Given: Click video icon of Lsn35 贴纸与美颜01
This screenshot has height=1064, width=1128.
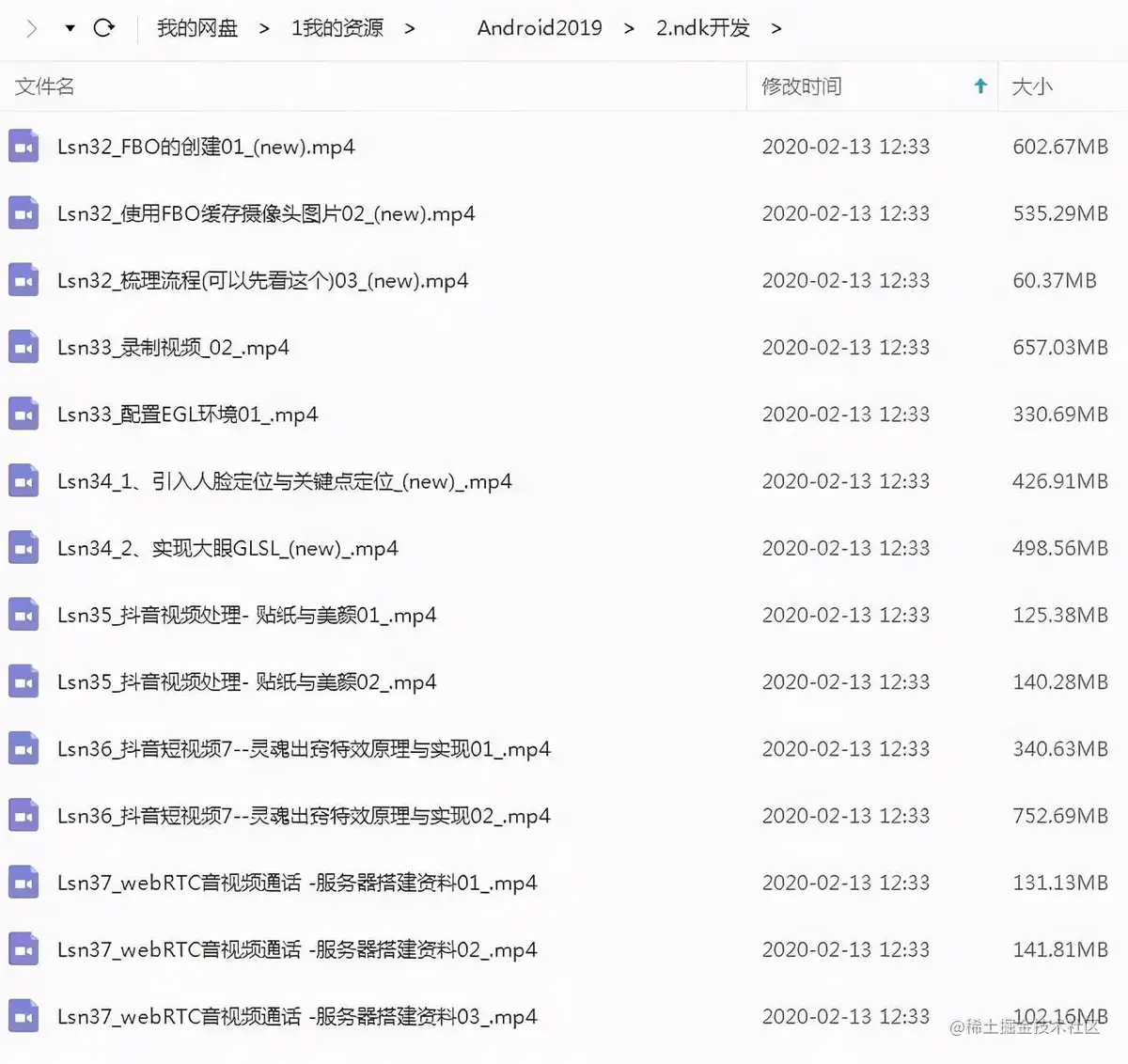Looking at the screenshot, I should click(x=23, y=615).
